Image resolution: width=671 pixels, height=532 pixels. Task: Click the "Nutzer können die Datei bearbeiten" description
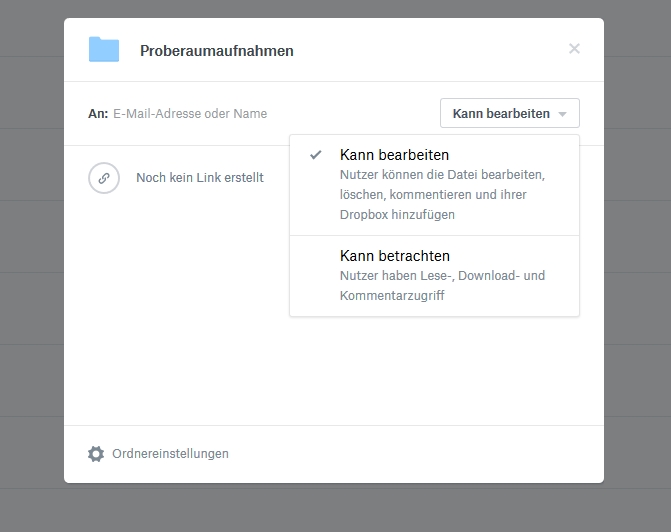tap(442, 175)
